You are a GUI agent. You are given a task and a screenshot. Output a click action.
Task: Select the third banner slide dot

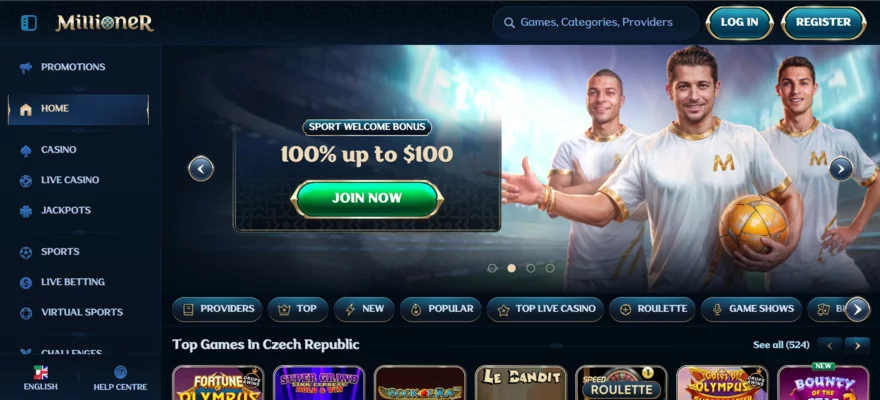click(x=530, y=268)
